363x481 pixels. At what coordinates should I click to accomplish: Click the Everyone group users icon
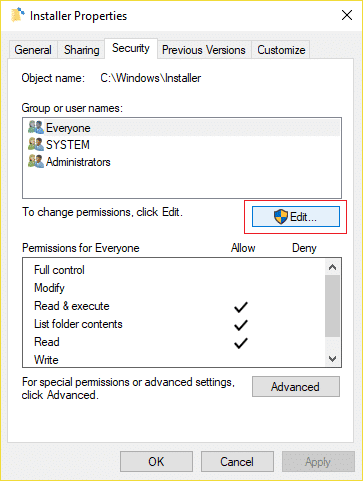click(36, 127)
